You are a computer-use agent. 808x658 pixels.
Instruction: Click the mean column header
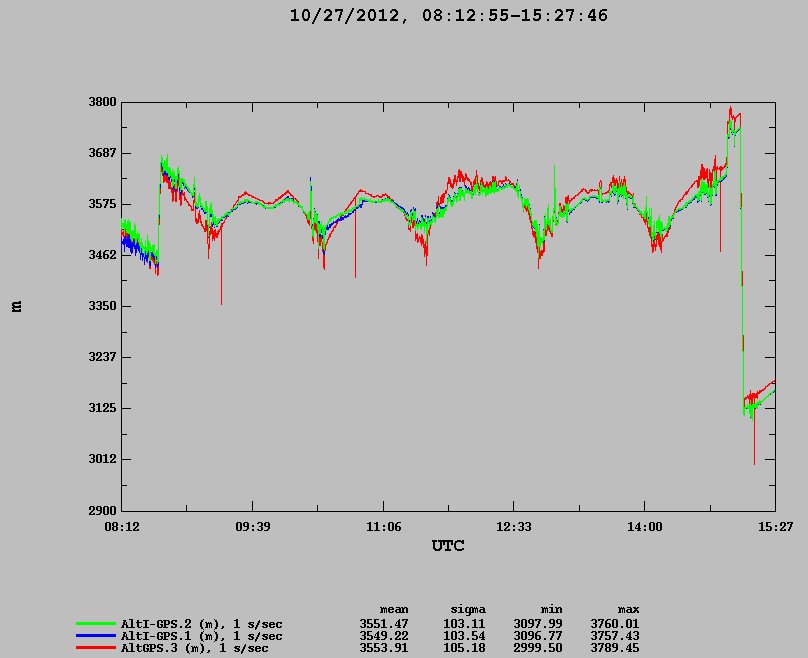point(394,610)
